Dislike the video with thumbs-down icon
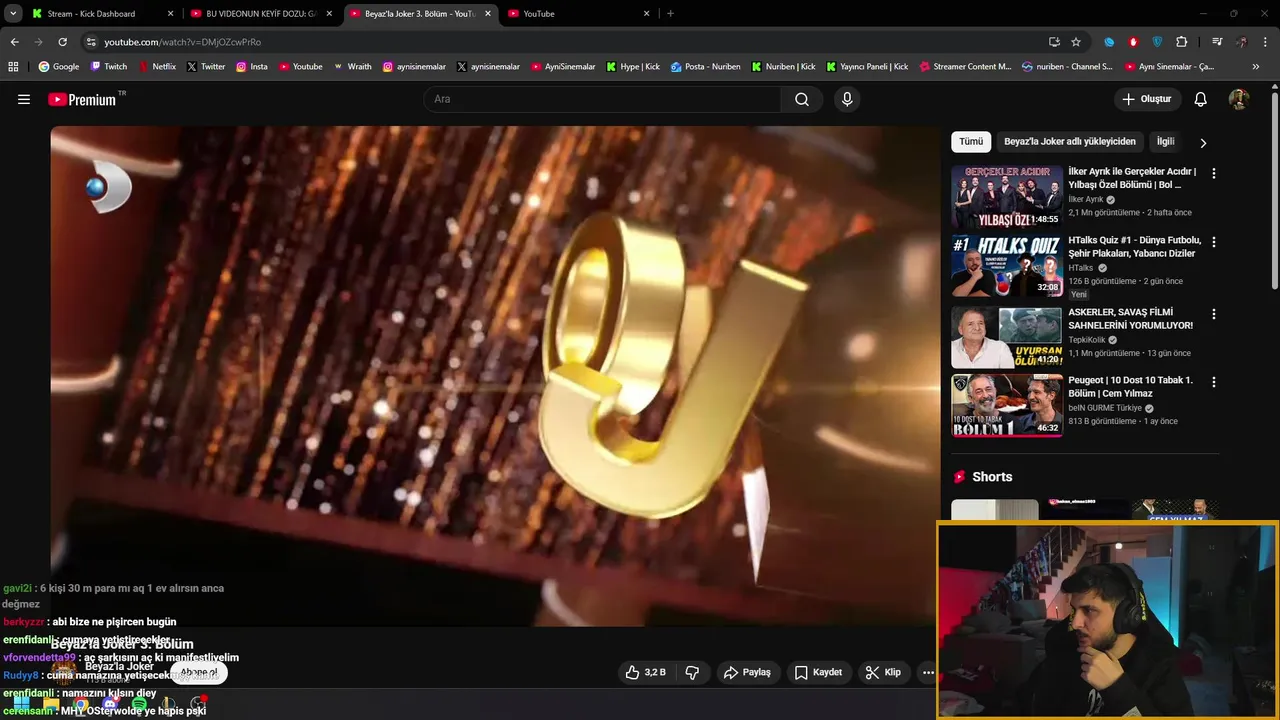This screenshot has width=1280, height=720. coord(692,672)
